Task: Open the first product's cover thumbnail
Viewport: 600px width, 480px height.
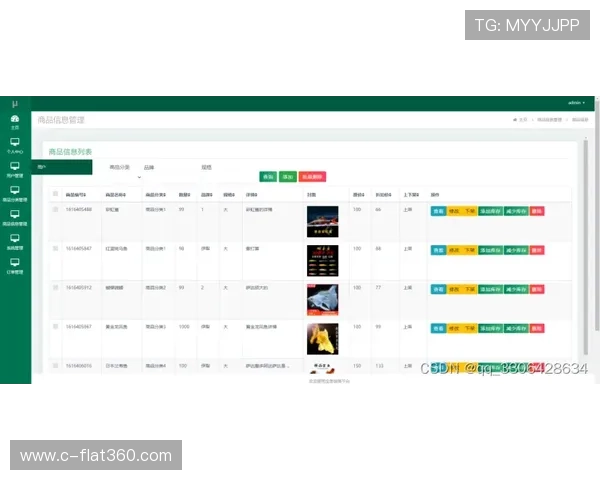Action: [322, 221]
